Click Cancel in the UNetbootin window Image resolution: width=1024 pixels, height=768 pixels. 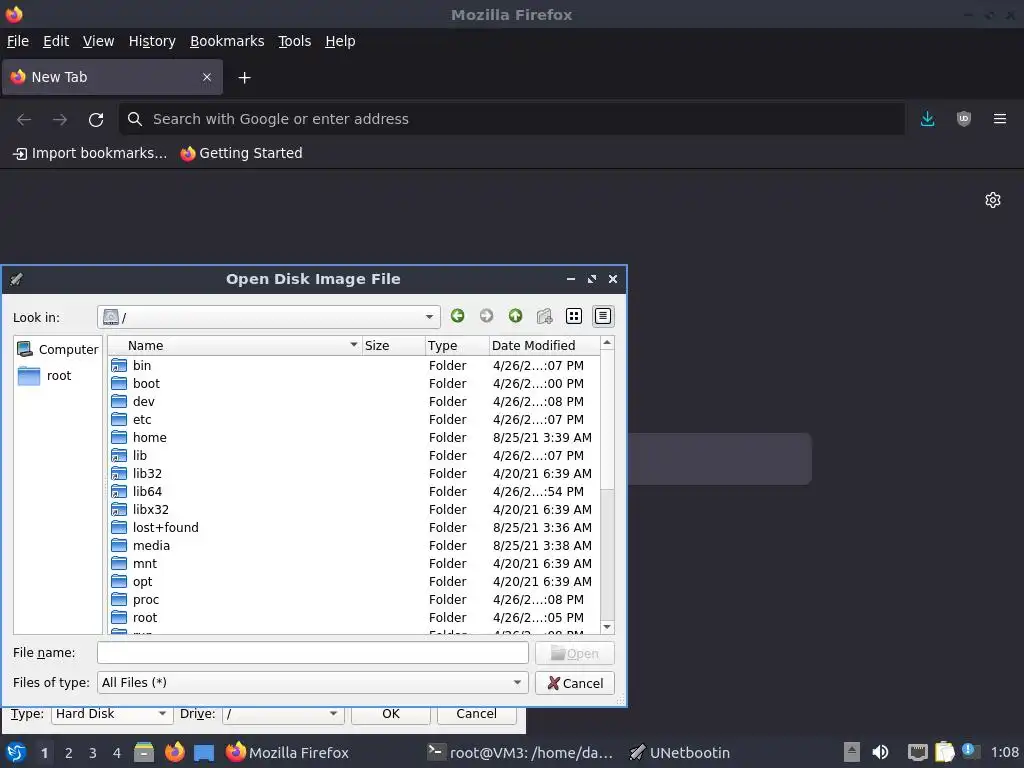[477, 714]
